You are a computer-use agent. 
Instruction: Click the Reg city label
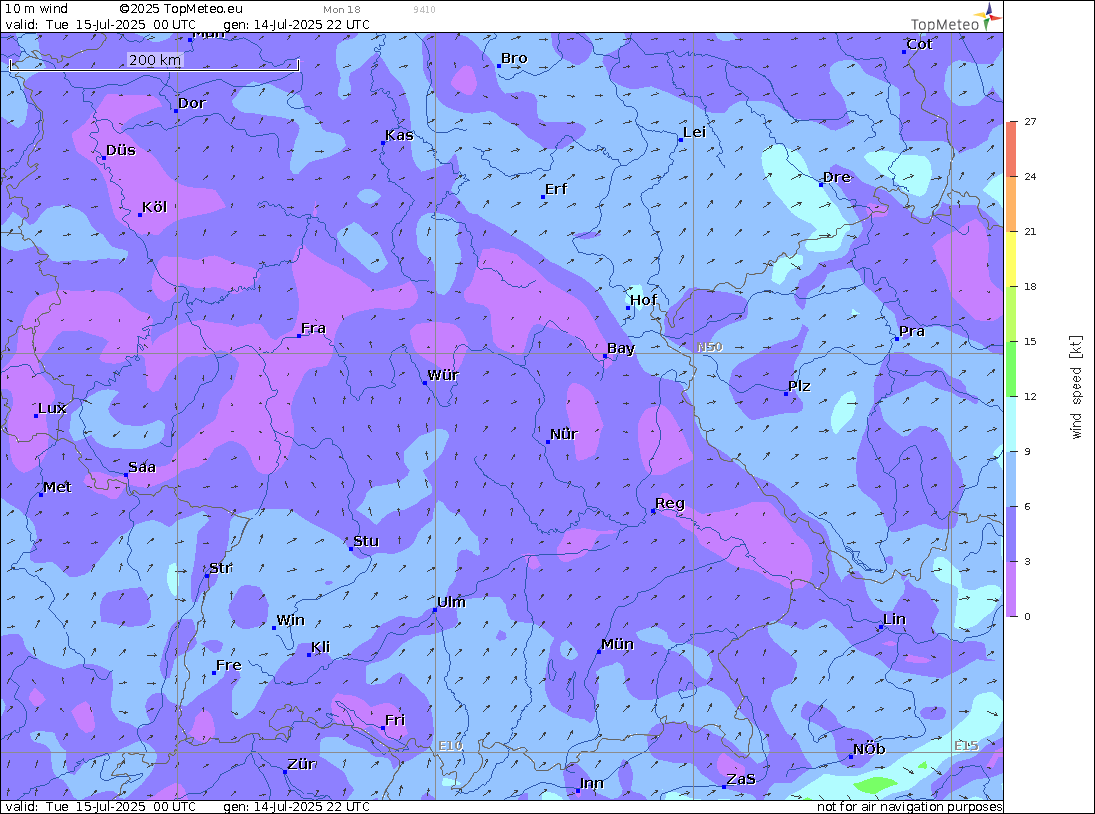tap(670, 503)
